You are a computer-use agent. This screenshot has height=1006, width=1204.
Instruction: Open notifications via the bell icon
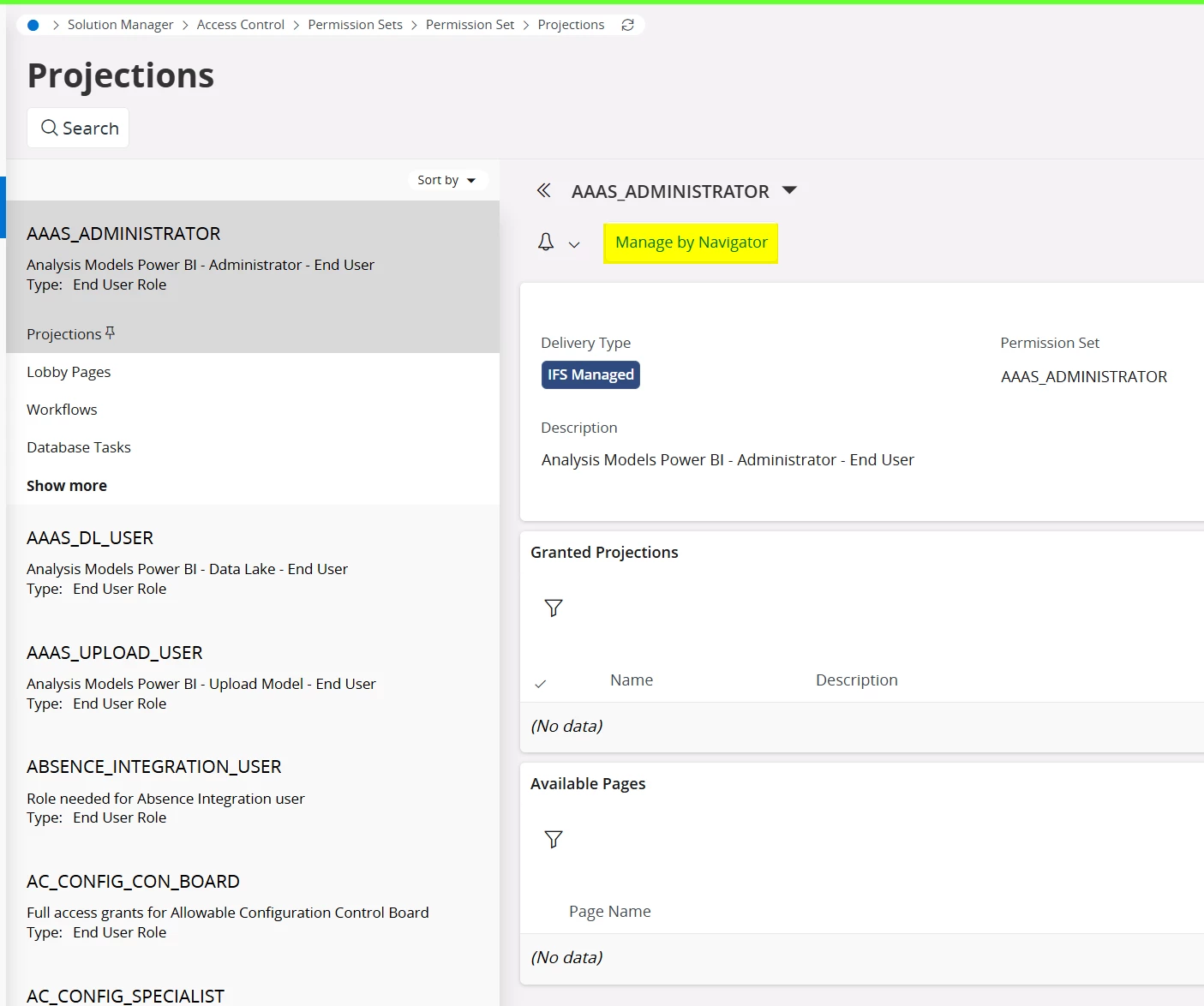click(x=546, y=243)
